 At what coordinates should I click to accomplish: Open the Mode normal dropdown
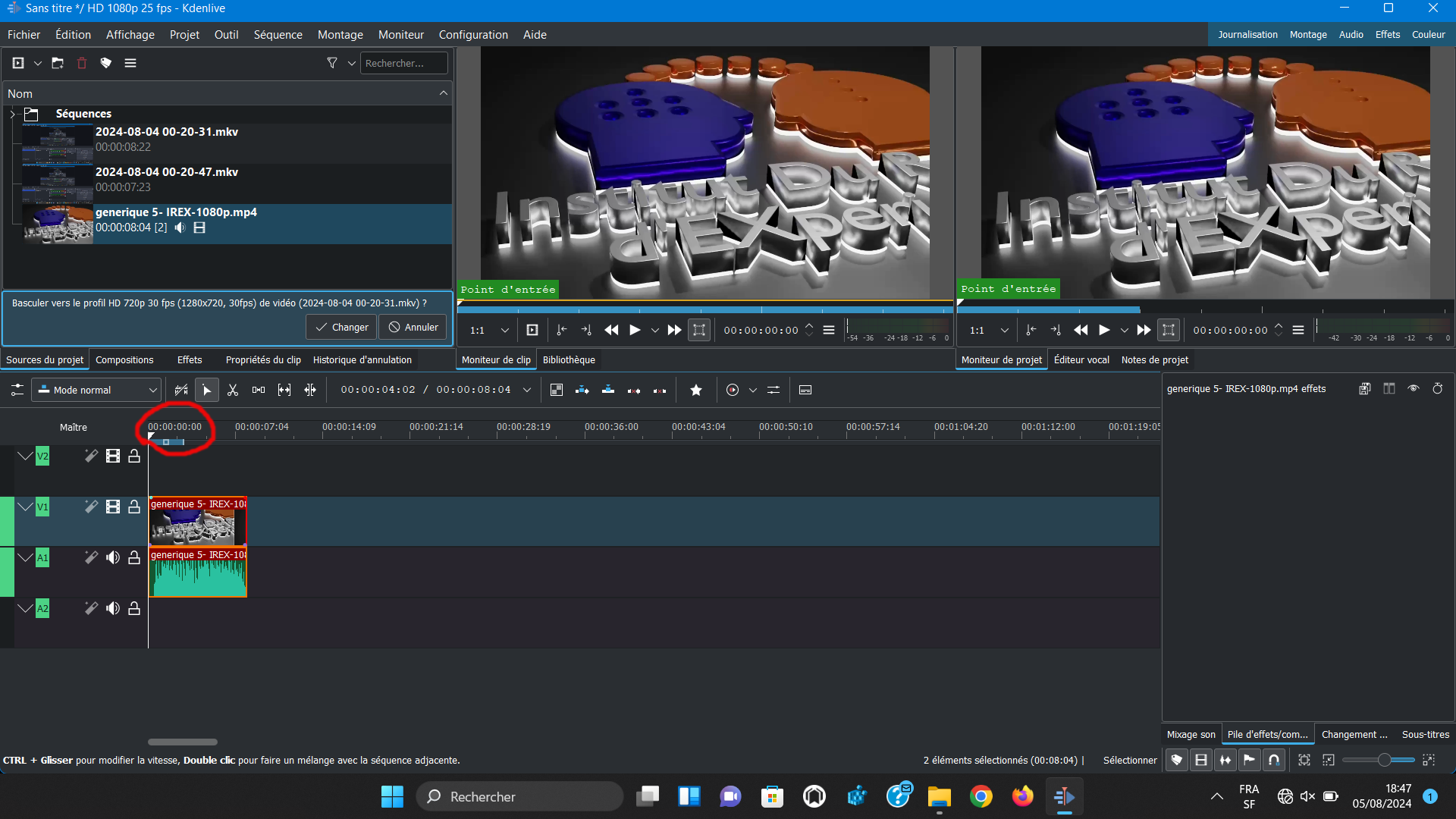click(96, 390)
